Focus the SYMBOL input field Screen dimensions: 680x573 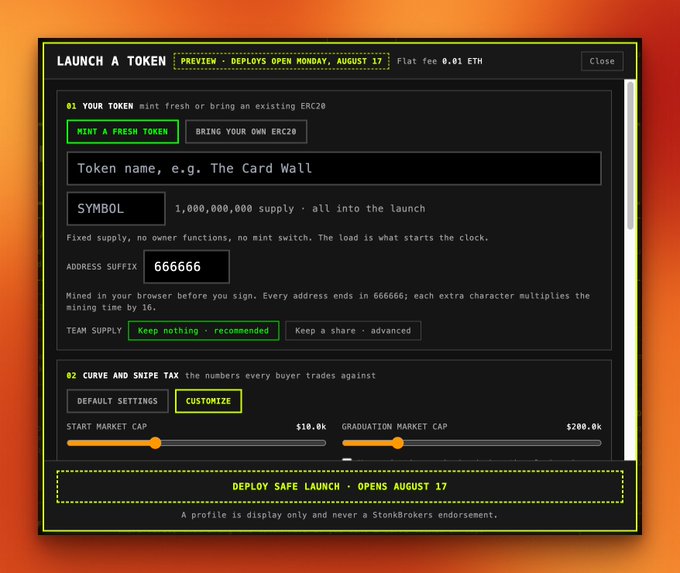tap(116, 209)
